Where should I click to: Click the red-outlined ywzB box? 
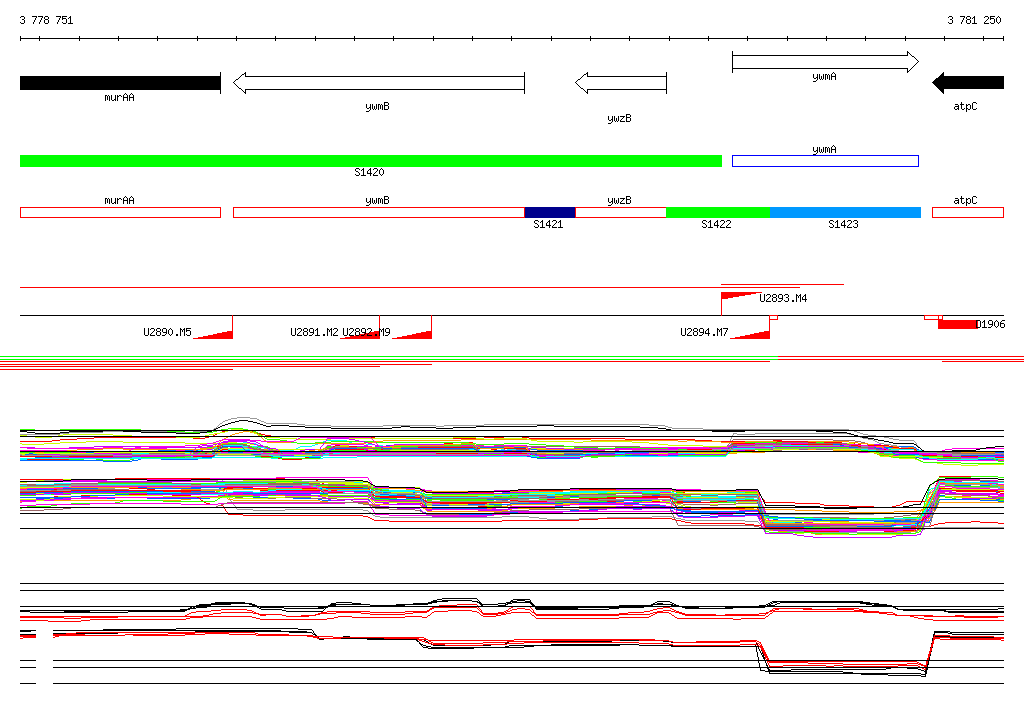tap(620, 212)
